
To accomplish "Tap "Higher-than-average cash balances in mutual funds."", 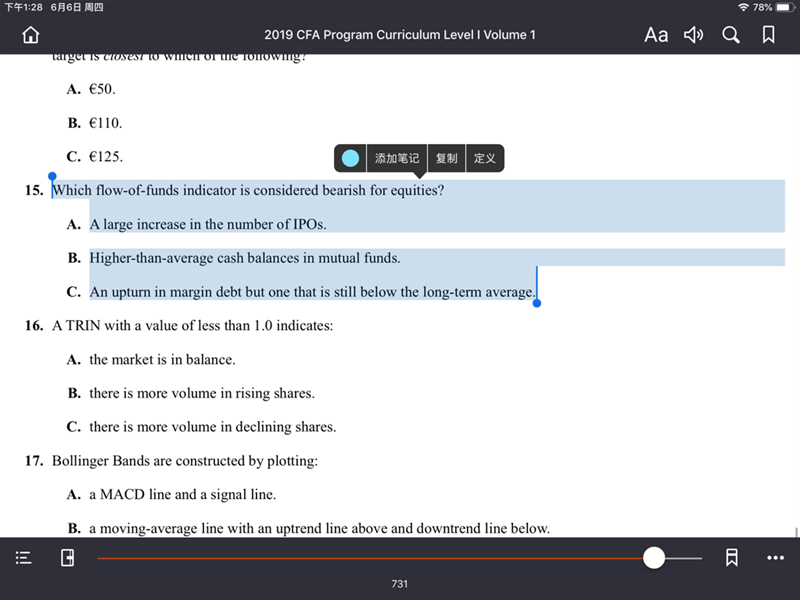I will coord(245,258).
